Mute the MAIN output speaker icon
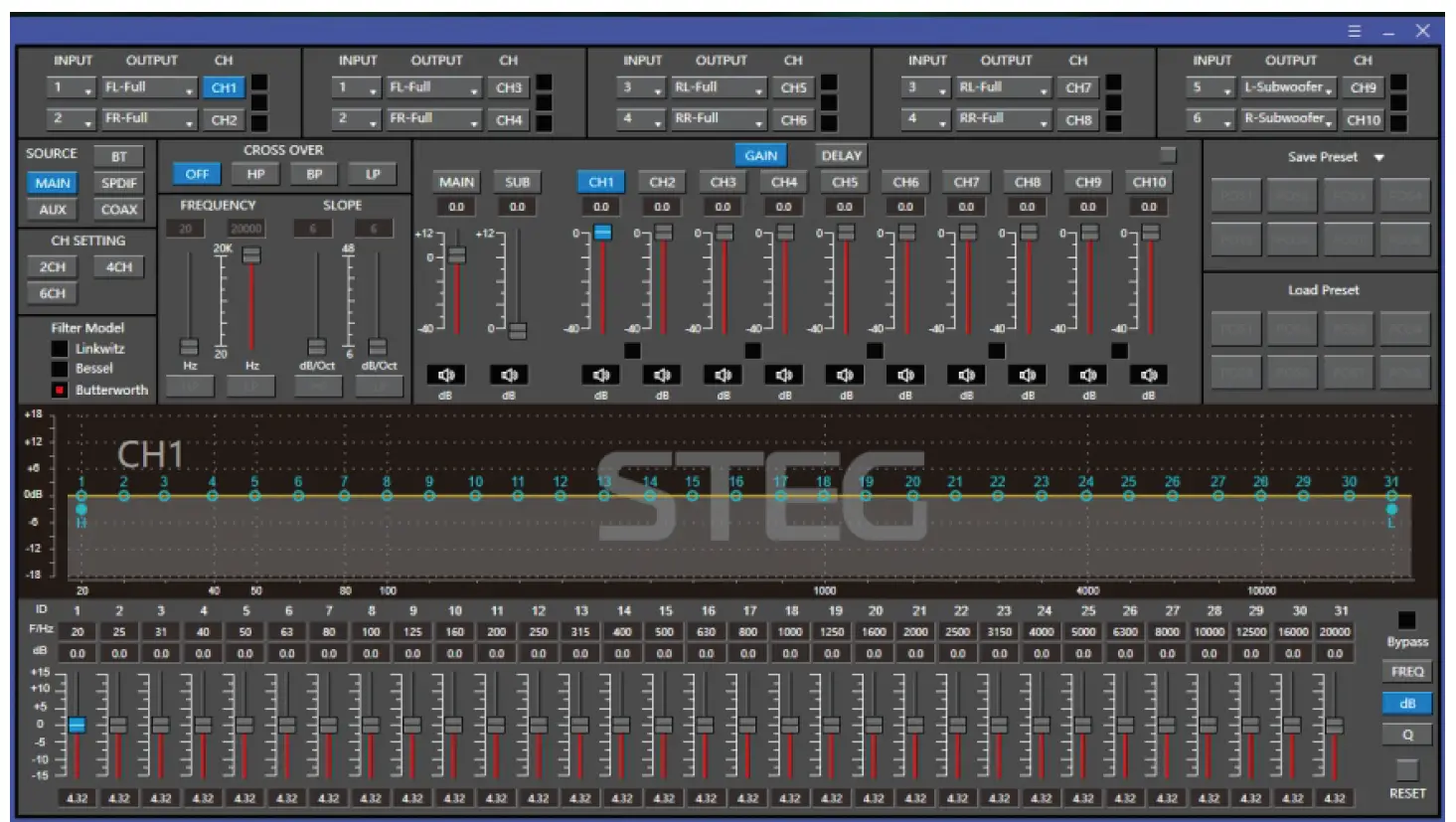1456x822 pixels. pyautogui.click(x=448, y=375)
